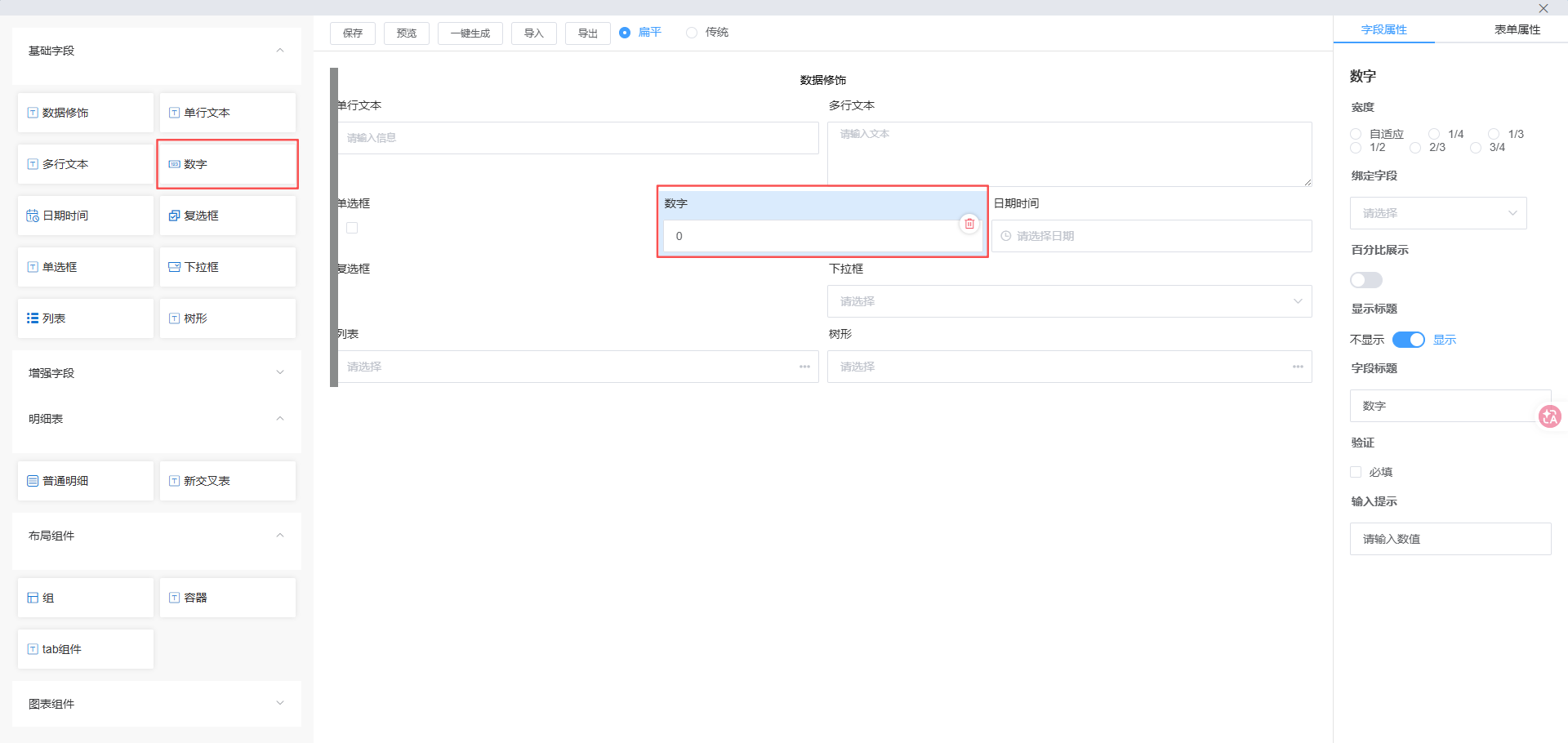Click the 新交叉表 icon
The width and height of the screenshot is (1568, 743).
coord(174,481)
